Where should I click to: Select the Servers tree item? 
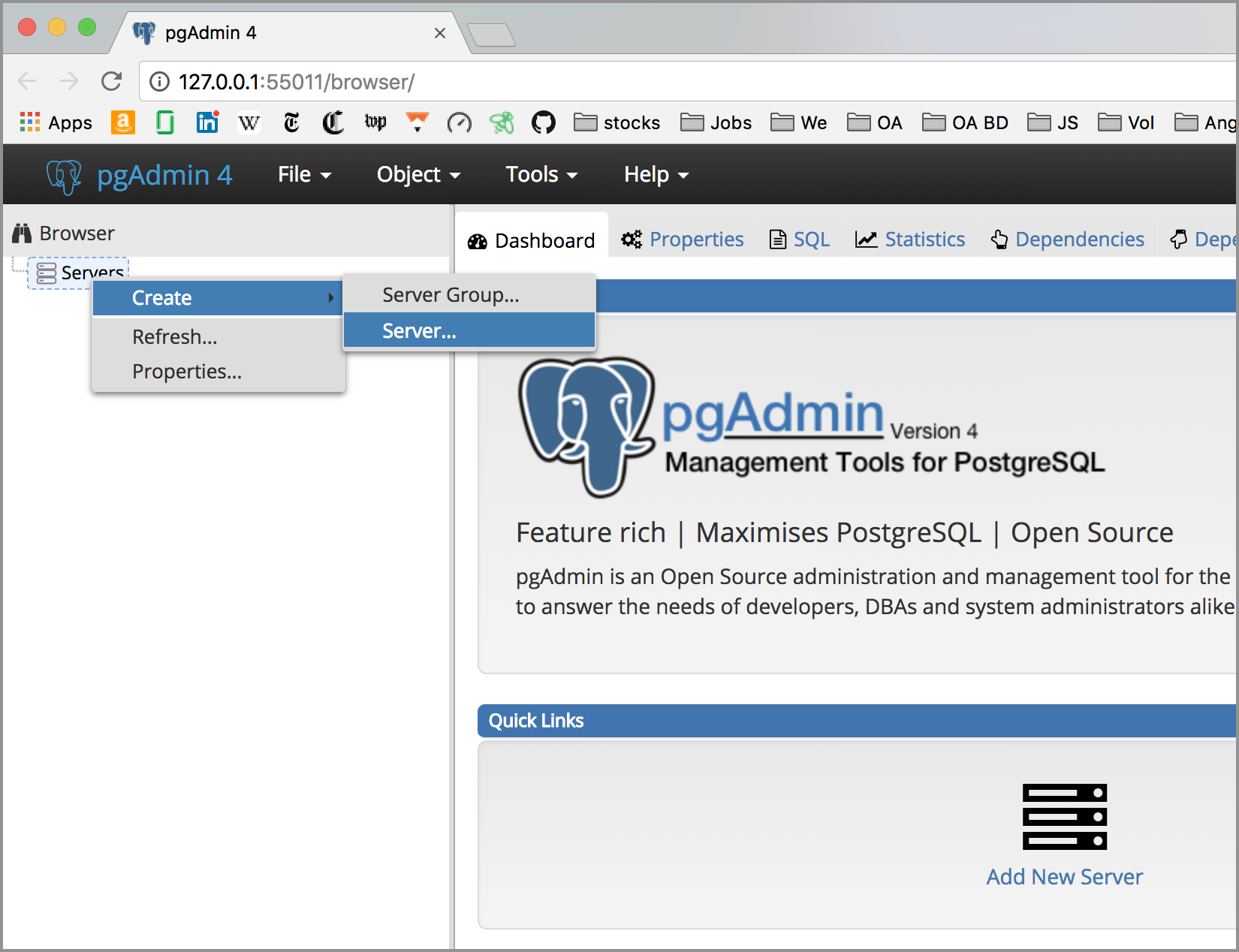click(x=79, y=273)
